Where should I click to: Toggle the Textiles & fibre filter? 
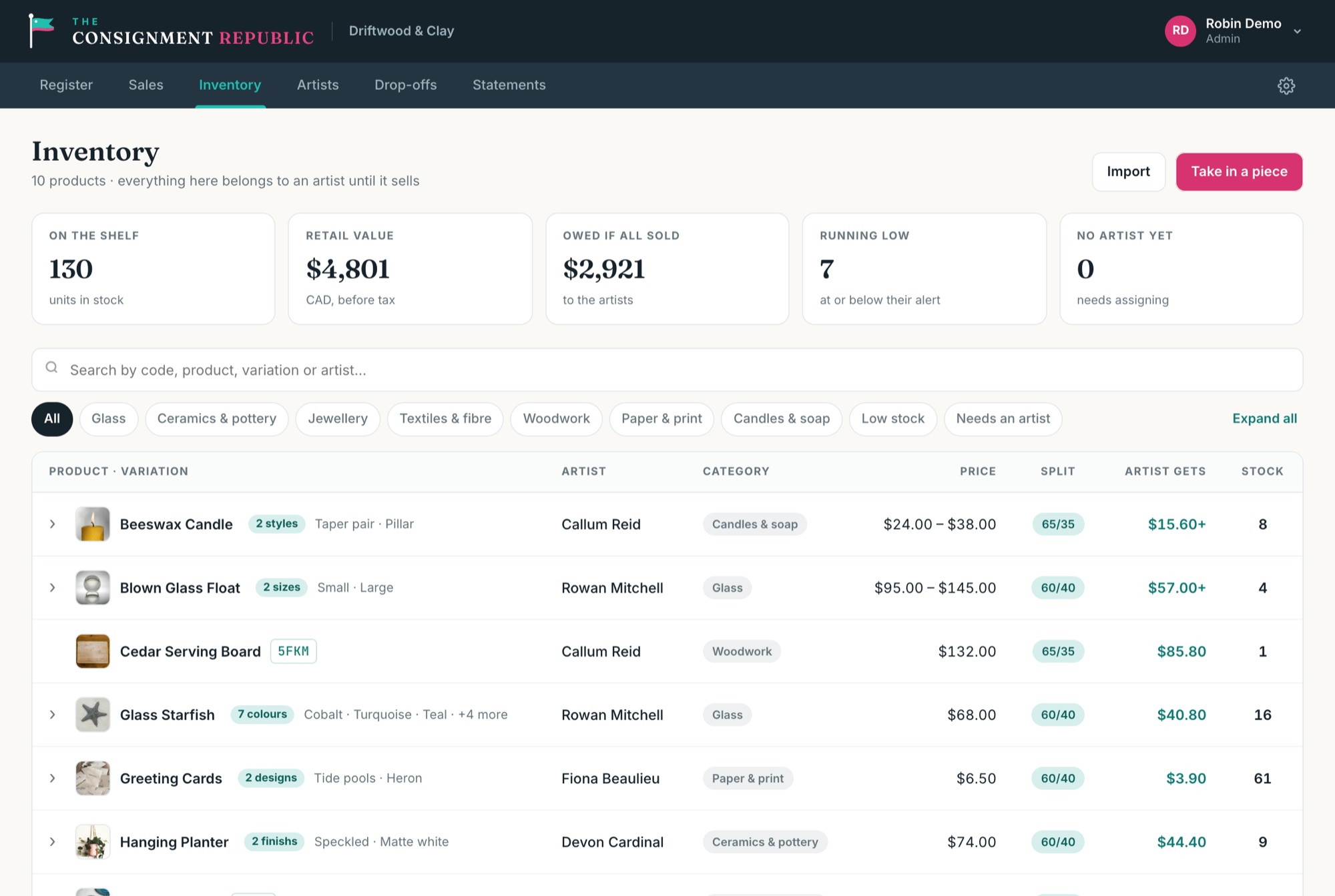point(445,419)
